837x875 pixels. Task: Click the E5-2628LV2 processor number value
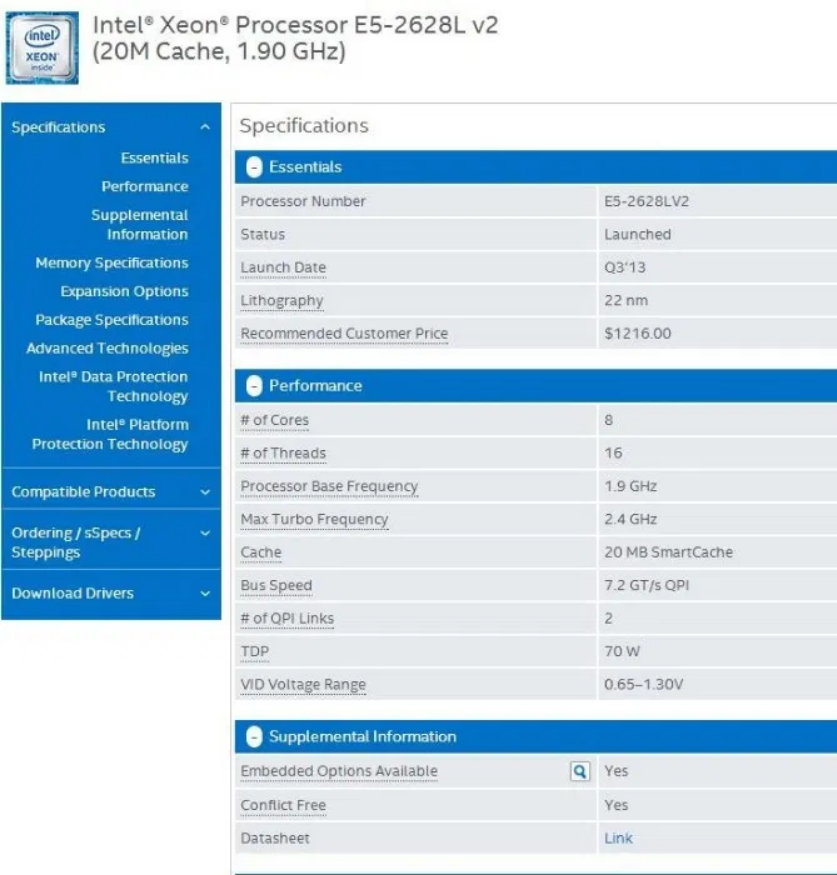coord(646,201)
